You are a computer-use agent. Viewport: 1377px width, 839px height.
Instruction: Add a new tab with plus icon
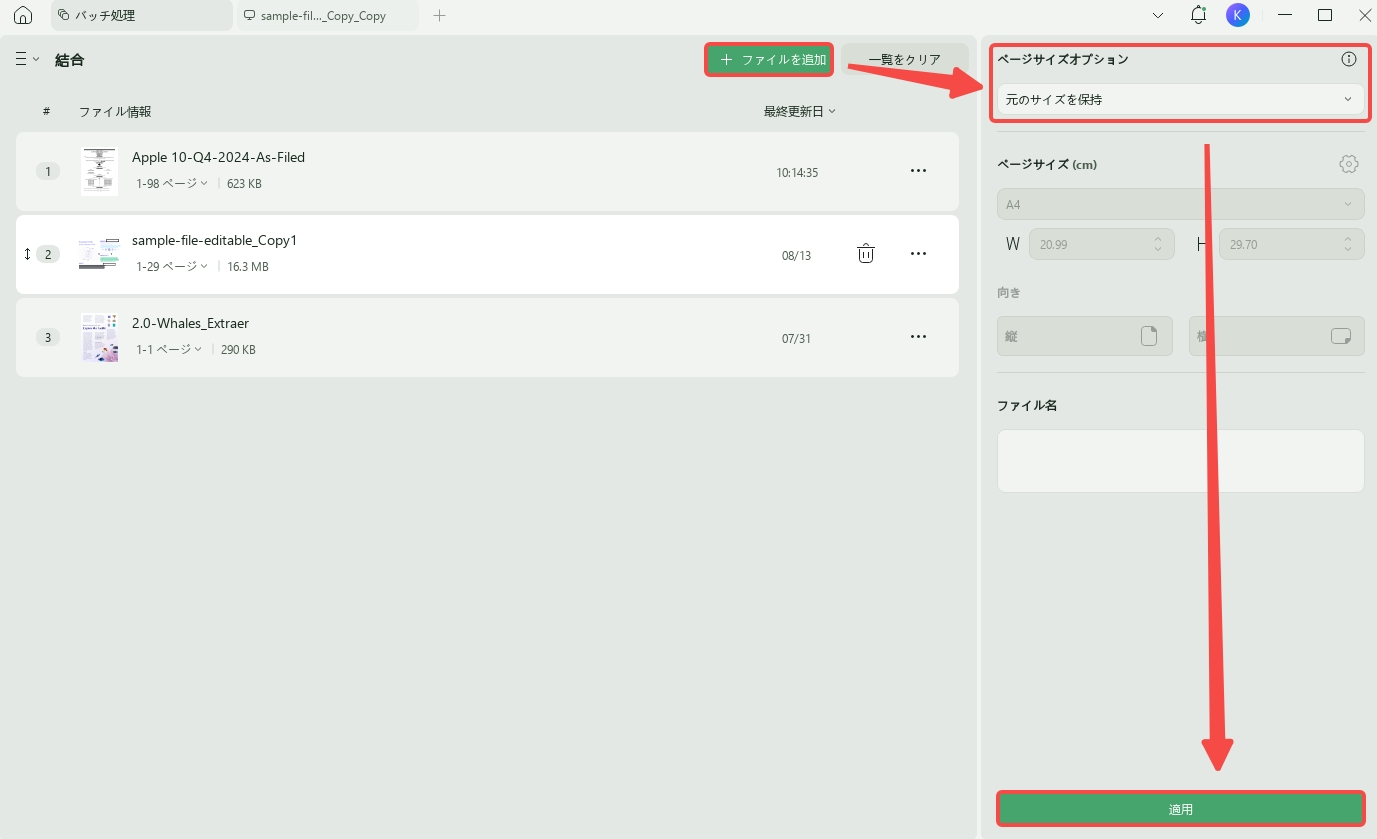click(x=439, y=15)
